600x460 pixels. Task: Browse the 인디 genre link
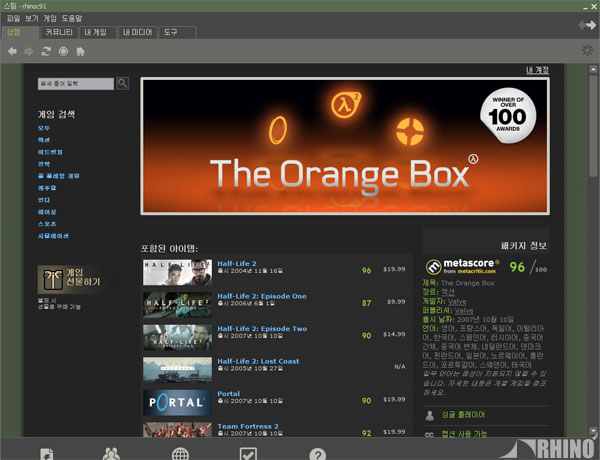point(44,200)
